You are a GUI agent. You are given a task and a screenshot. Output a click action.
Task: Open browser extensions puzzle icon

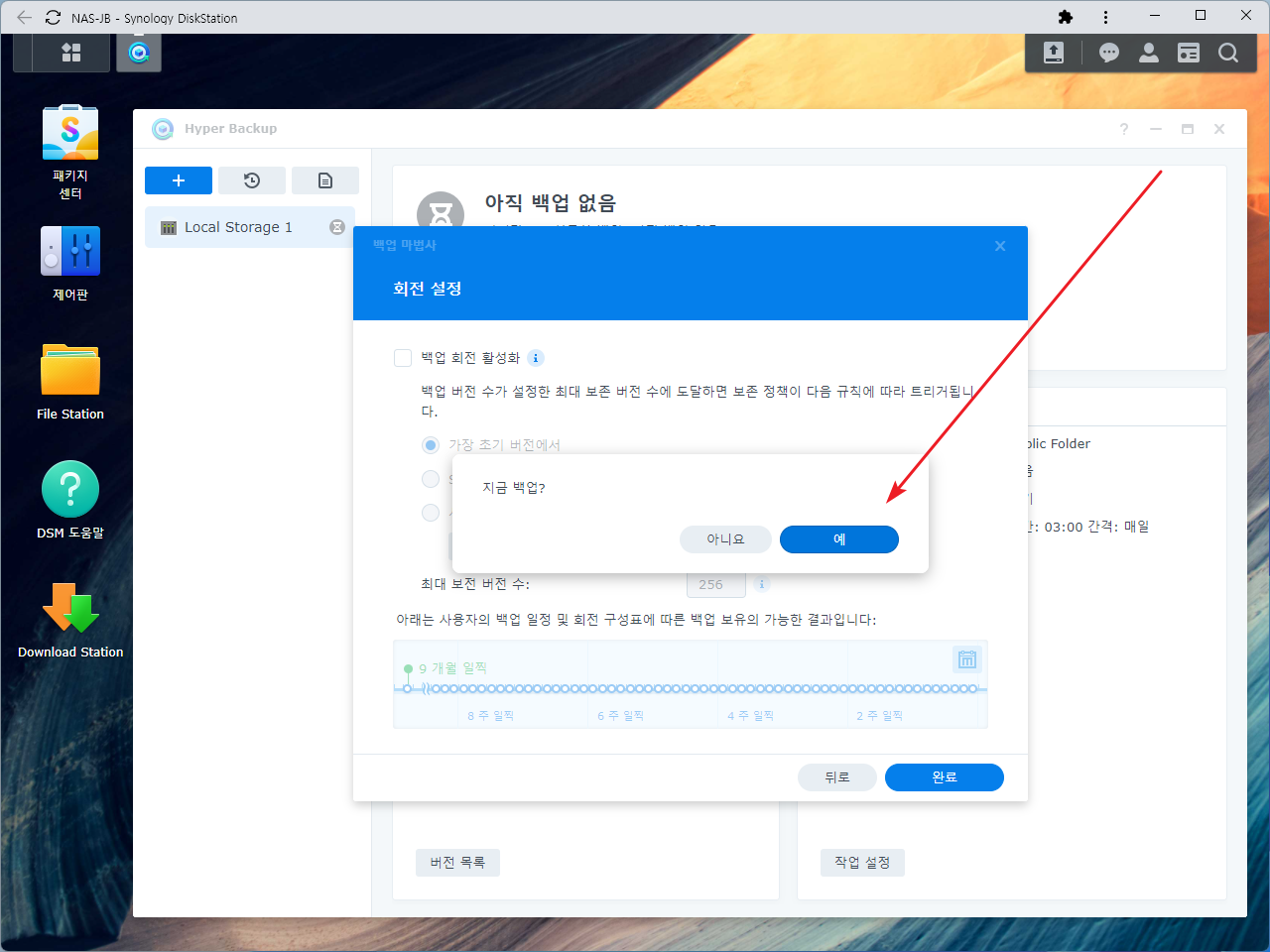coord(1066,17)
